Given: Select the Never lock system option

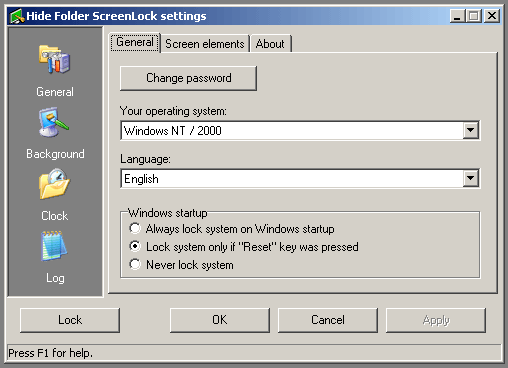Looking at the screenshot, I should 135,264.
